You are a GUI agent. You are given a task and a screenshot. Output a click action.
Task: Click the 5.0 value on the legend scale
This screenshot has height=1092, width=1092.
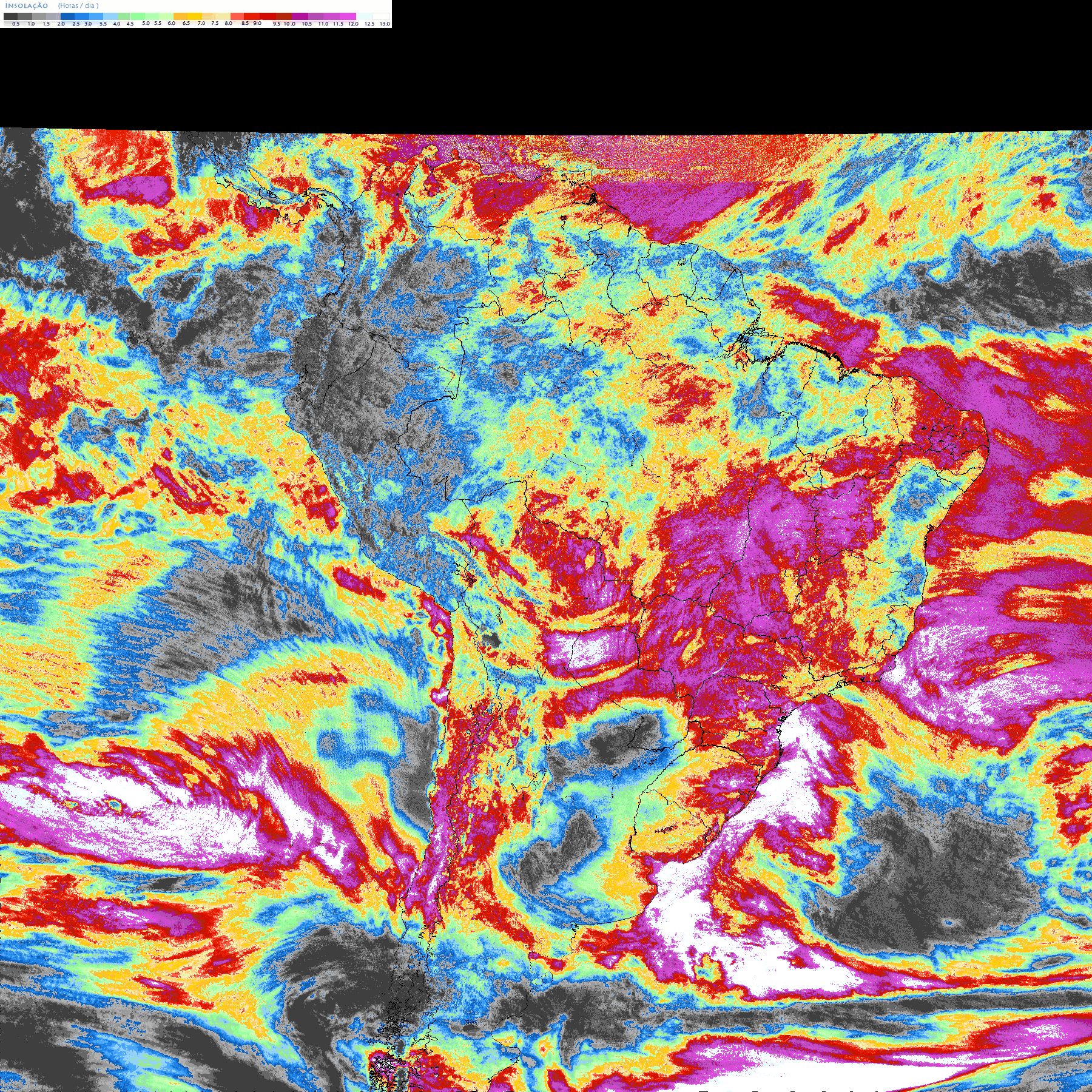click(146, 23)
